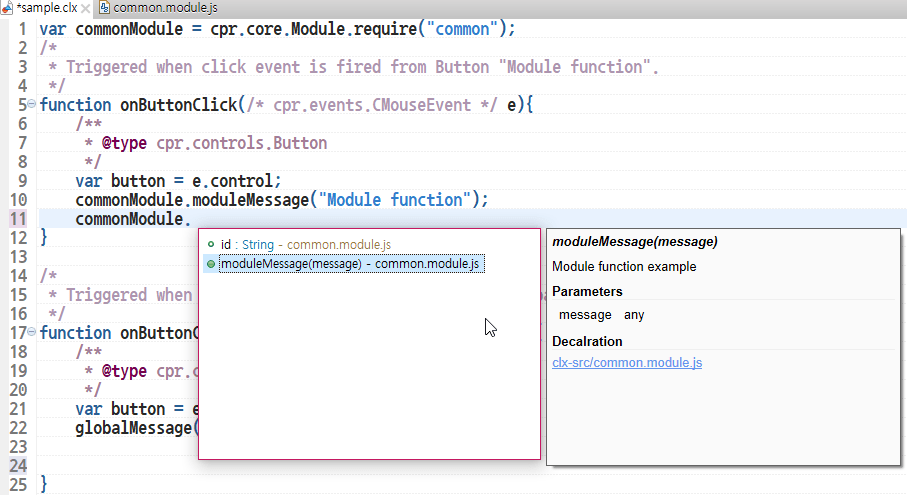
Task: Click the common.module.js tab file icon
Action: tap(105, 8)
